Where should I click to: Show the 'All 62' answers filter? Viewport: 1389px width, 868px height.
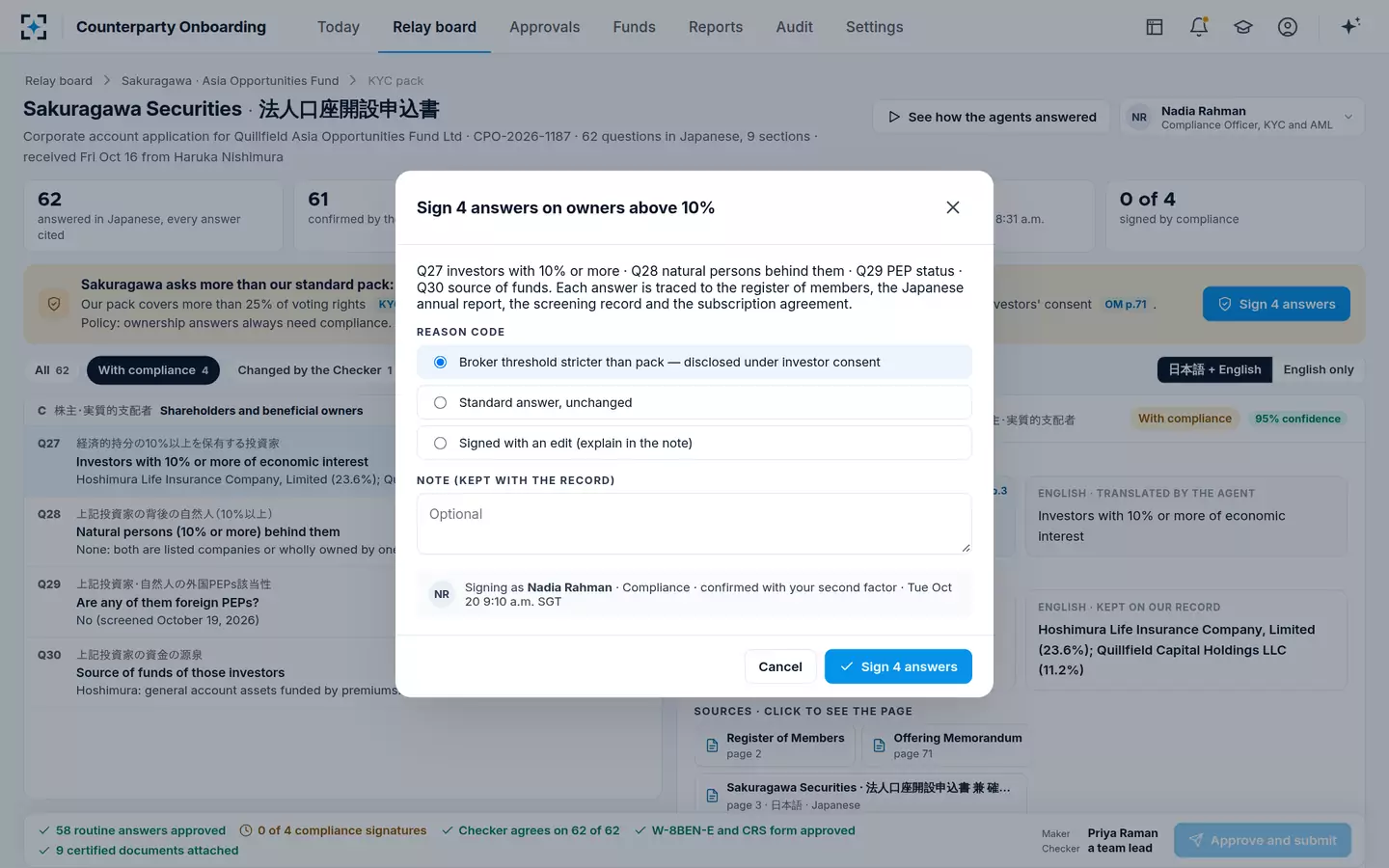pyautogui.click(x=52, y=370)
